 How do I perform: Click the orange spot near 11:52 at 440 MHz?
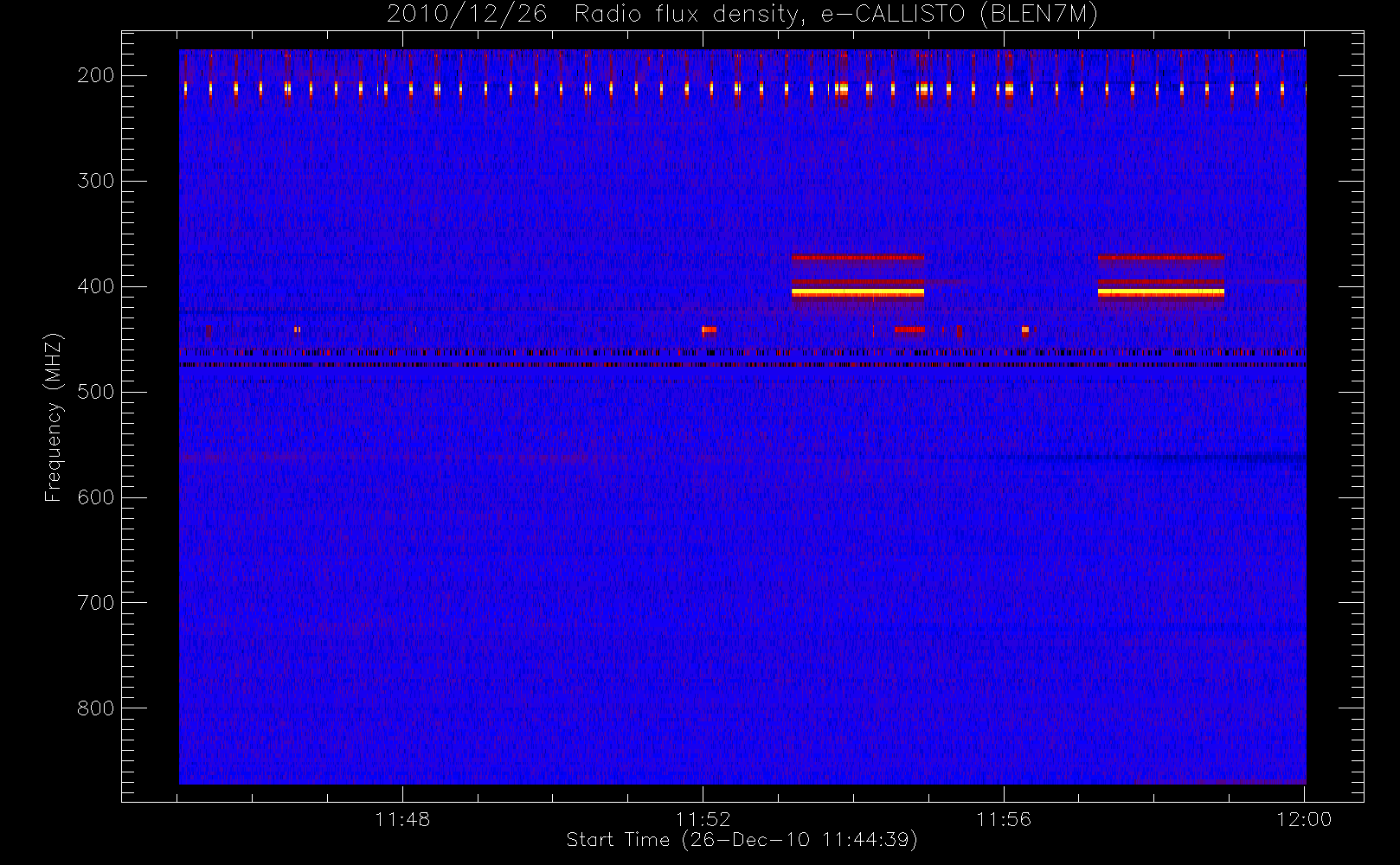(x=709, y=330)
